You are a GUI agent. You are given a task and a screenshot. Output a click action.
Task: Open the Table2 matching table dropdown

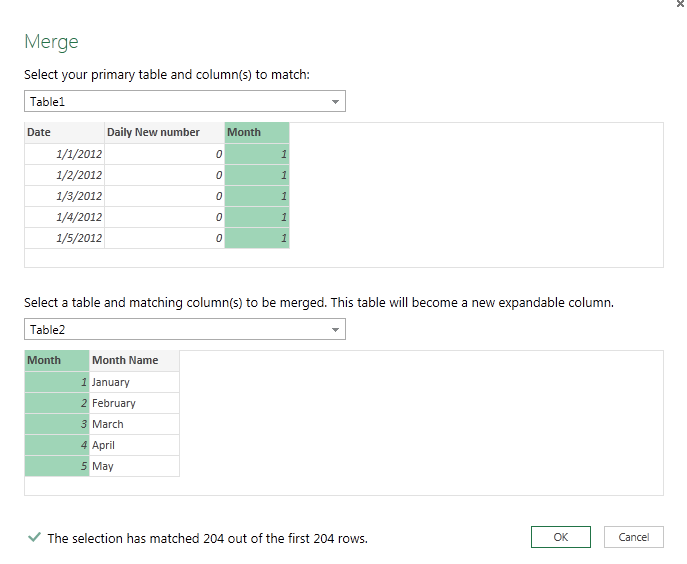[335, 329]
